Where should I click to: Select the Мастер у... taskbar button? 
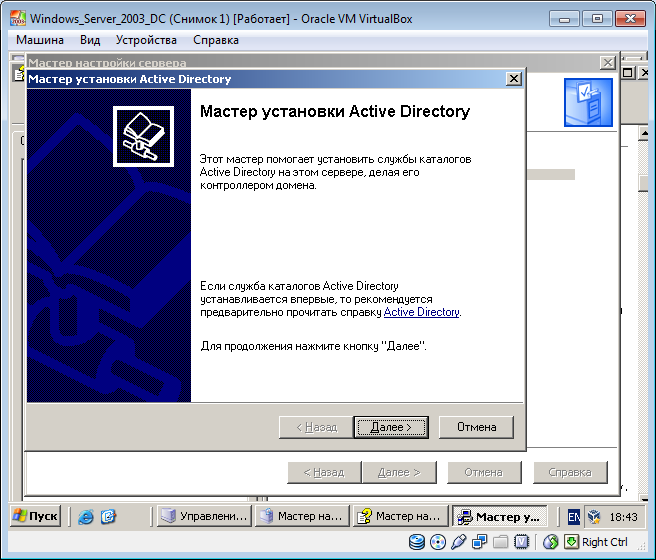pos(500,517)
